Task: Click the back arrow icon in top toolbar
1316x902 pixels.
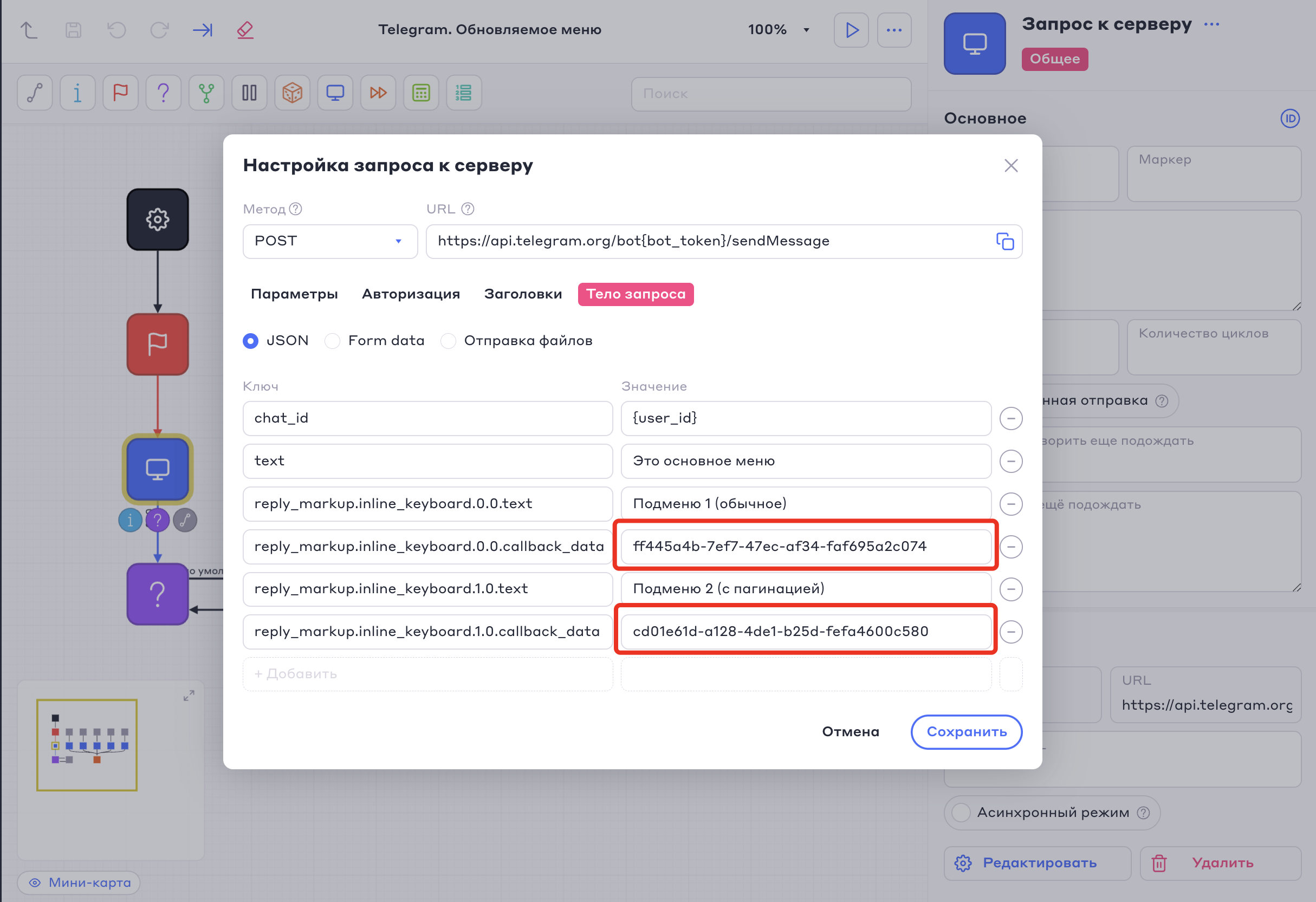Action: [x=29, y=30]
